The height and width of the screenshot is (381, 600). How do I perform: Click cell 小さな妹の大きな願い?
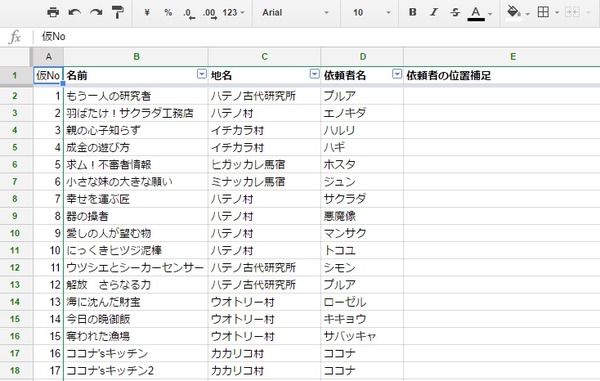[x=136, y=182]
